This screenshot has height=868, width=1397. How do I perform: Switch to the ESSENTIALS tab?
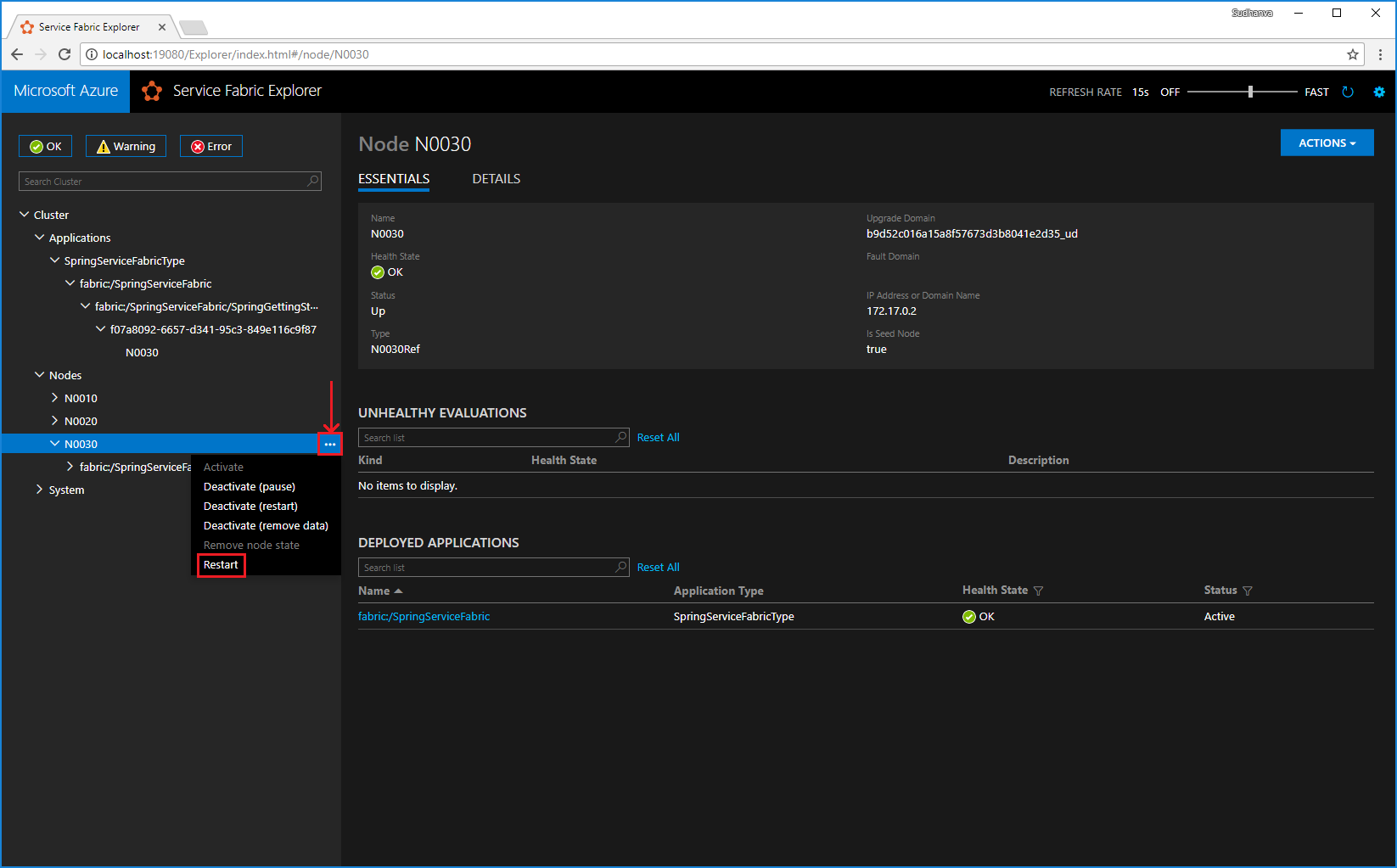coord(394,179)
